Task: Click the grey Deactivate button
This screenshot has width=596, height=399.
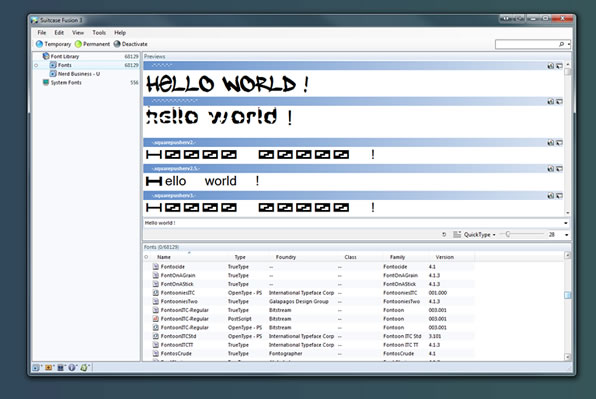Action: [130, 44]
